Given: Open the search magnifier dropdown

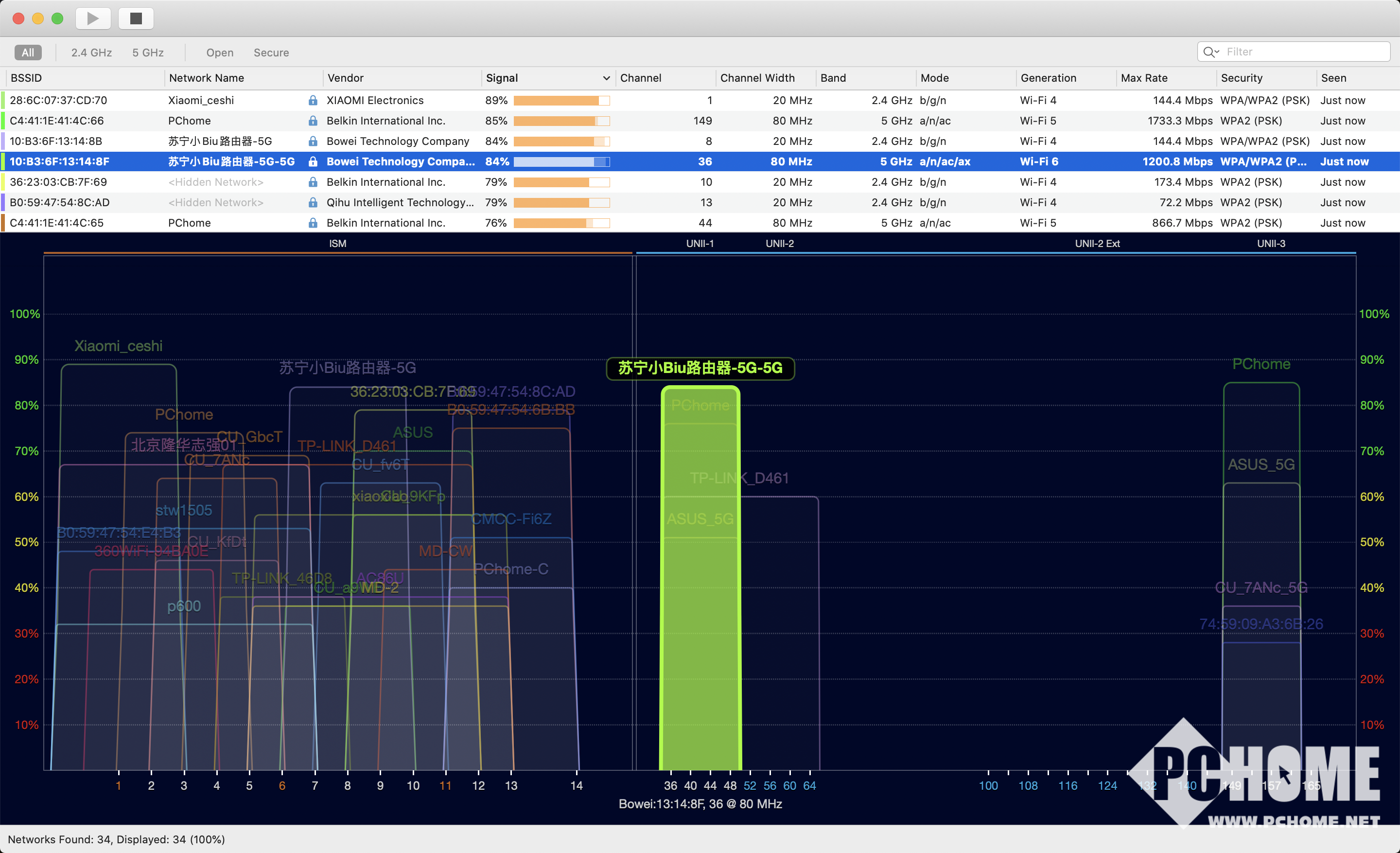Looking at the screenshot, I should 1211,52.
